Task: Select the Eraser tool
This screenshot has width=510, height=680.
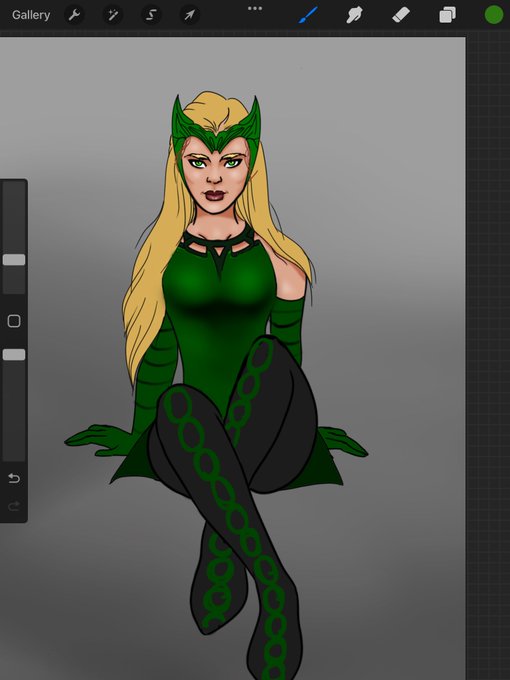Action: pos(401,15)
